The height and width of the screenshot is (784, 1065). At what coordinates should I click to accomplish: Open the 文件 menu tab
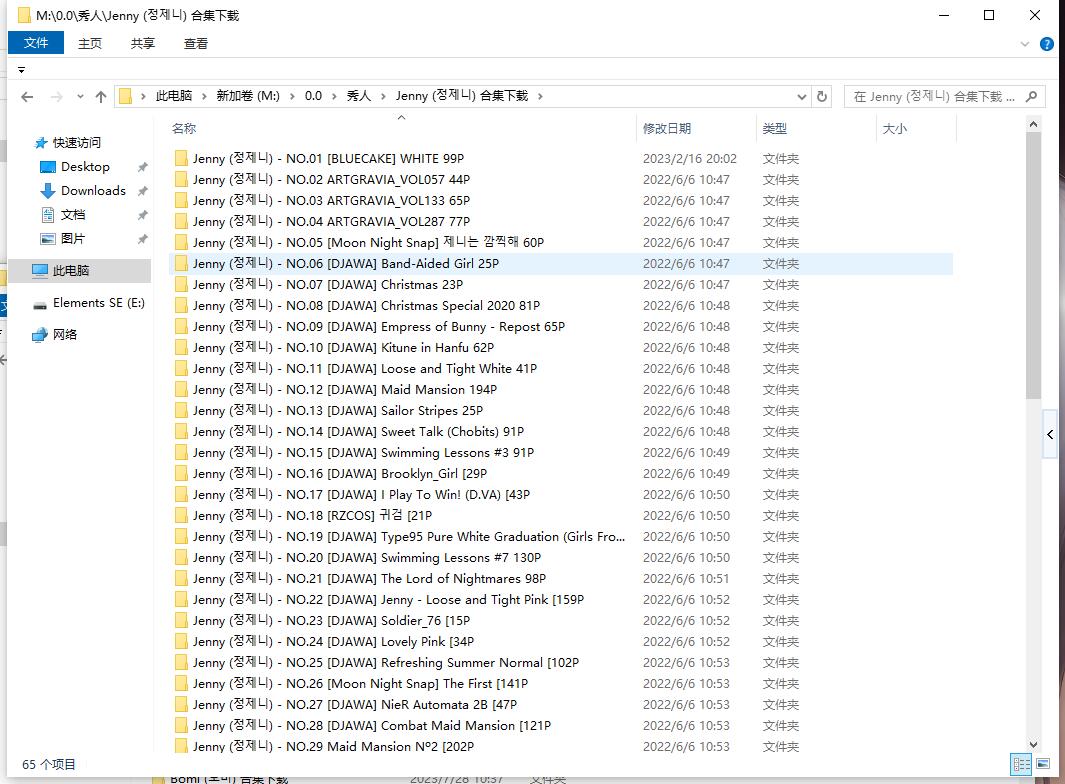pyautogui.click(x=36, y=43)
